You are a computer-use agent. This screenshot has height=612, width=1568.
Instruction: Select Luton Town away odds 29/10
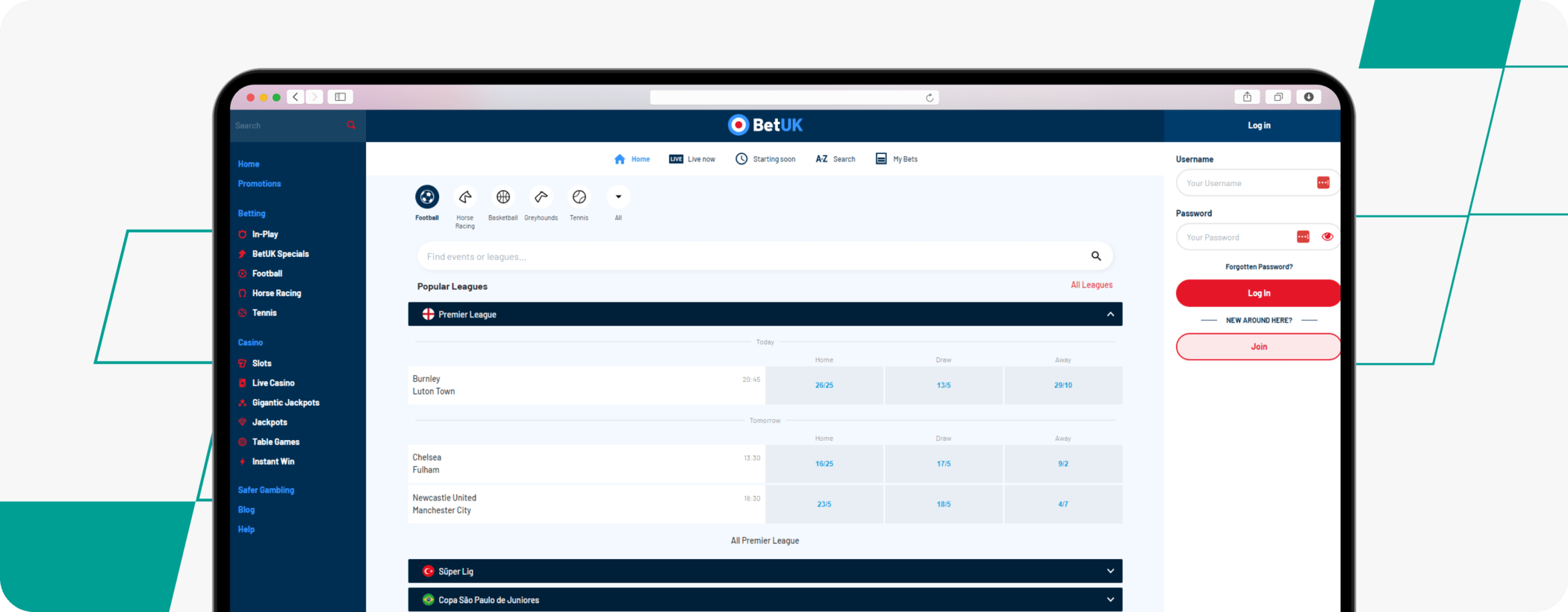click(1063, 386)
